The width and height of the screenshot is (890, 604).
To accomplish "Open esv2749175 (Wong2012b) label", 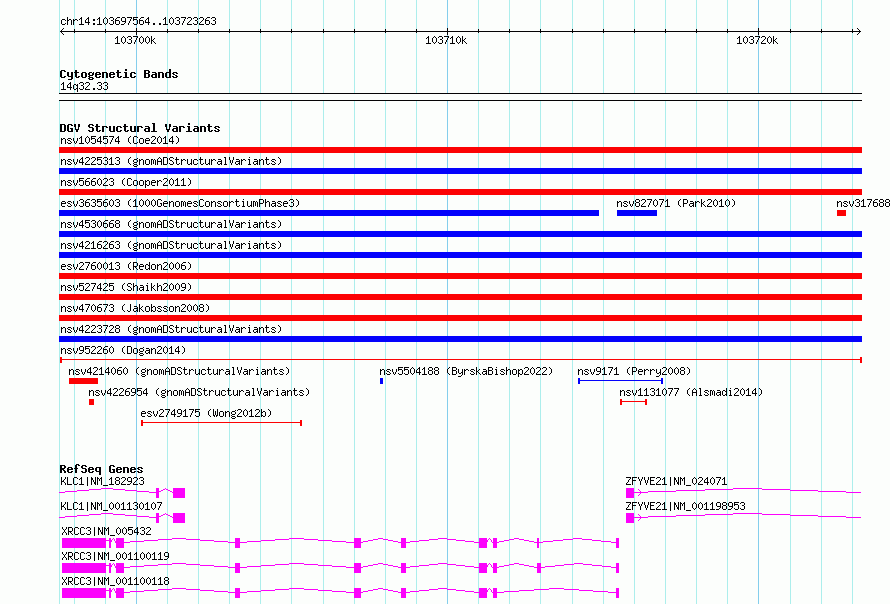I will pyautogui.click(x=207, y=413).
